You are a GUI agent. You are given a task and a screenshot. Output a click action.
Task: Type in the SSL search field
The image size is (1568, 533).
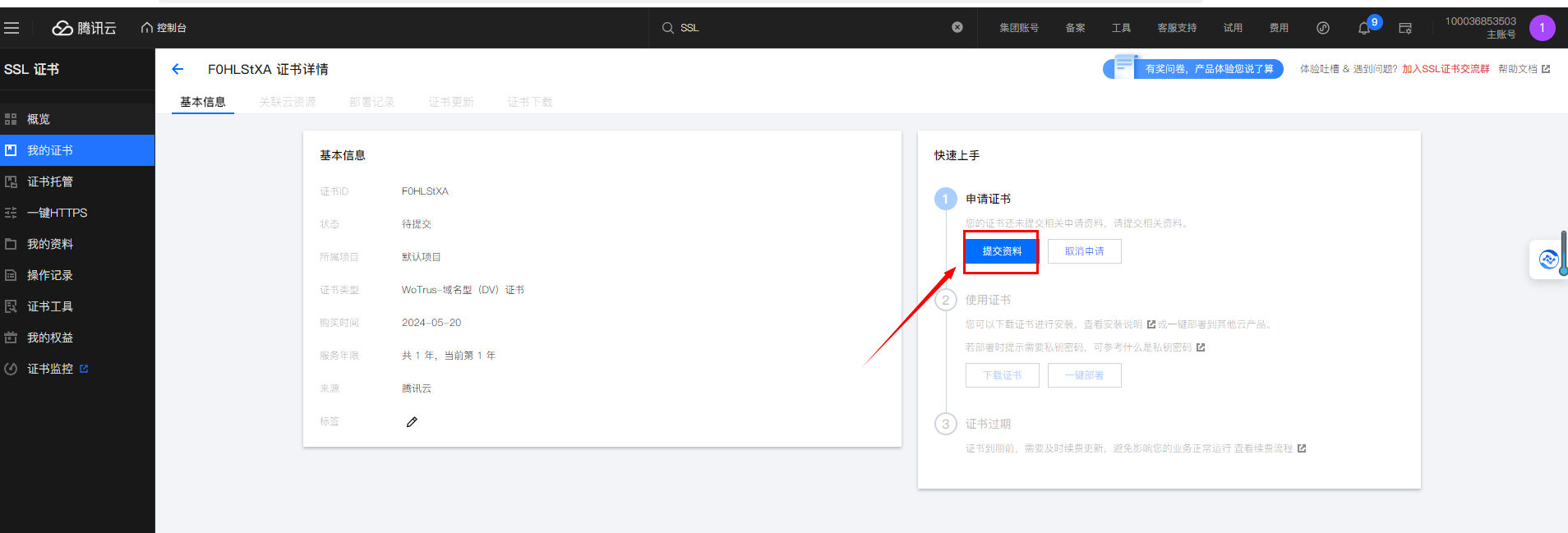814,28
